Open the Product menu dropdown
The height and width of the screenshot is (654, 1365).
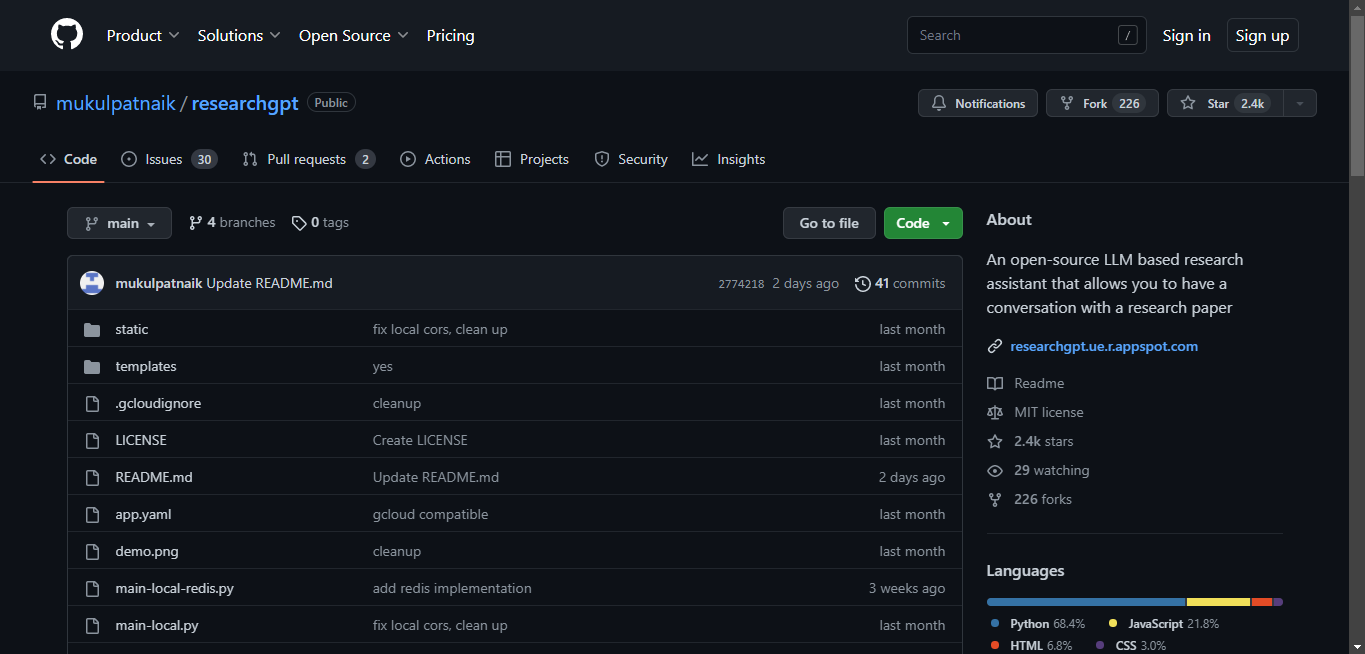point(143,35)
